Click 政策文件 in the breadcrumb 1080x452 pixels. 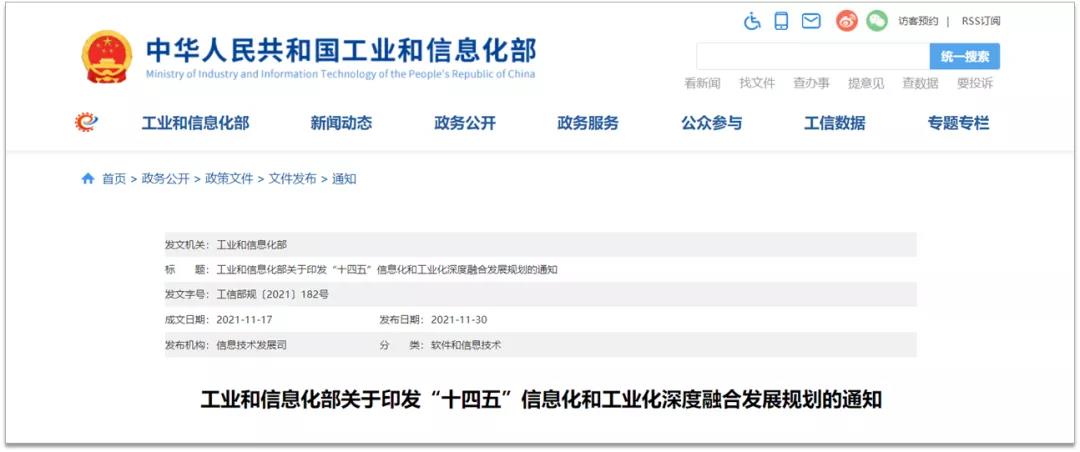click(x=229, y=179)
